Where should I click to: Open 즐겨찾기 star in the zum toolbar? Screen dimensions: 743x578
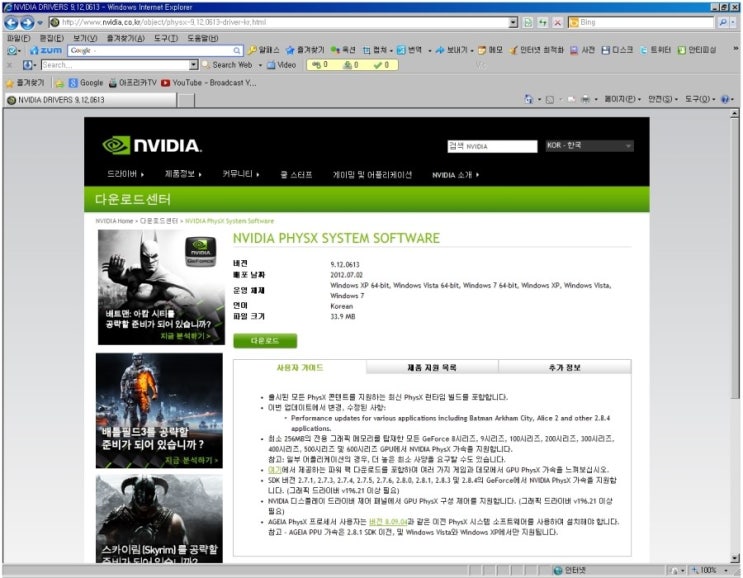[x=305, y=50]
